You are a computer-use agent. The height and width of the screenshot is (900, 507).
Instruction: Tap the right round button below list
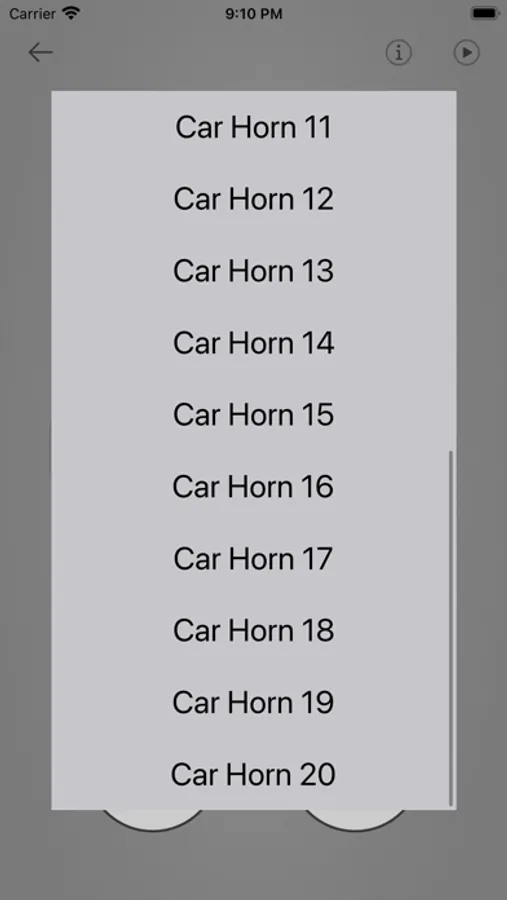tap(355, 820)
